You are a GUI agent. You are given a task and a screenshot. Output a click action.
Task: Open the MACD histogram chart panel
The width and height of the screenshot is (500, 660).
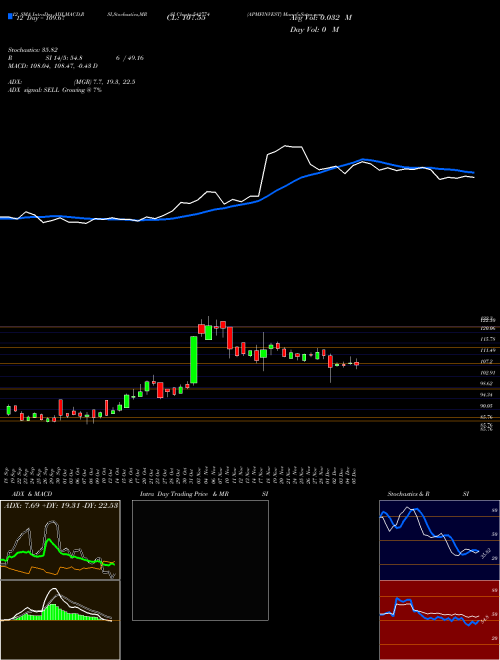click(x=60, y=620)
